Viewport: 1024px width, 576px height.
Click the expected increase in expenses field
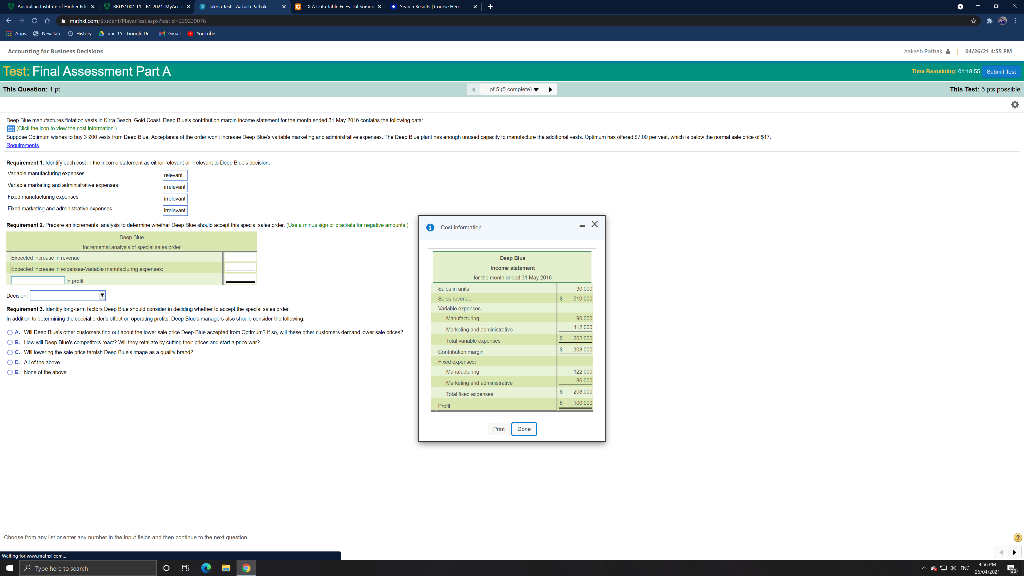[240, 268]
